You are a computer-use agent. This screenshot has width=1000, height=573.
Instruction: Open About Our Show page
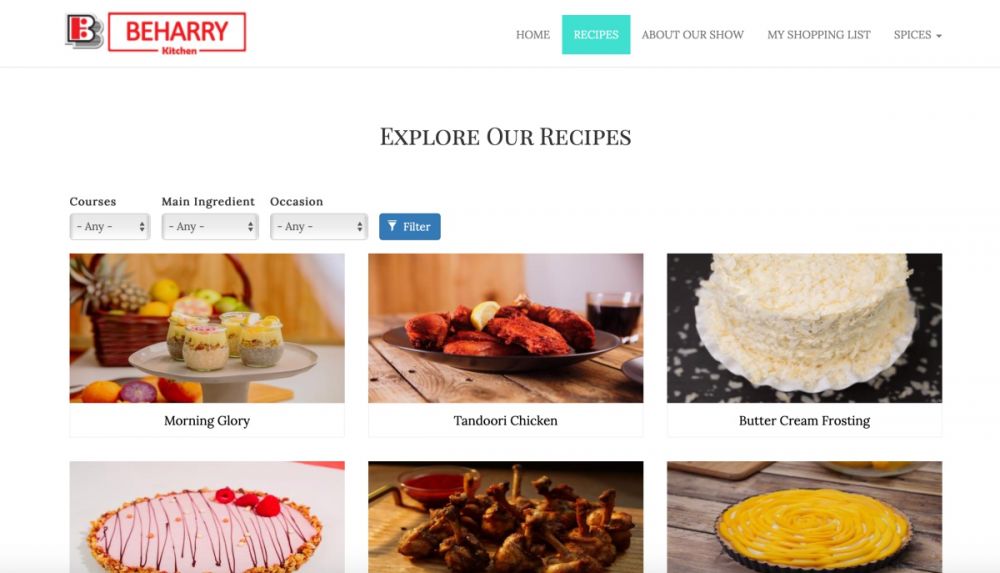693,34
